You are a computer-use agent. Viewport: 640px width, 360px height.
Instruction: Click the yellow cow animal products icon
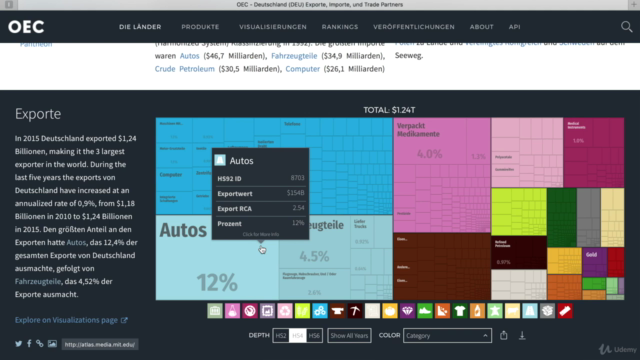click(x=513, y=311)
